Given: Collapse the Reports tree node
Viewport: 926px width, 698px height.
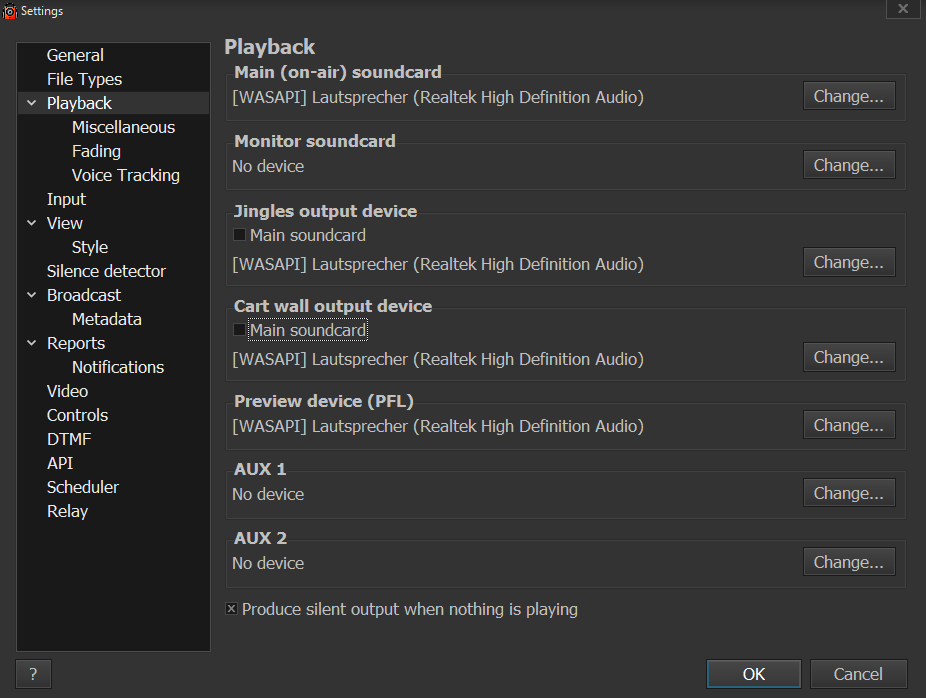Looking at the screenshot, I should coord(32,343).
